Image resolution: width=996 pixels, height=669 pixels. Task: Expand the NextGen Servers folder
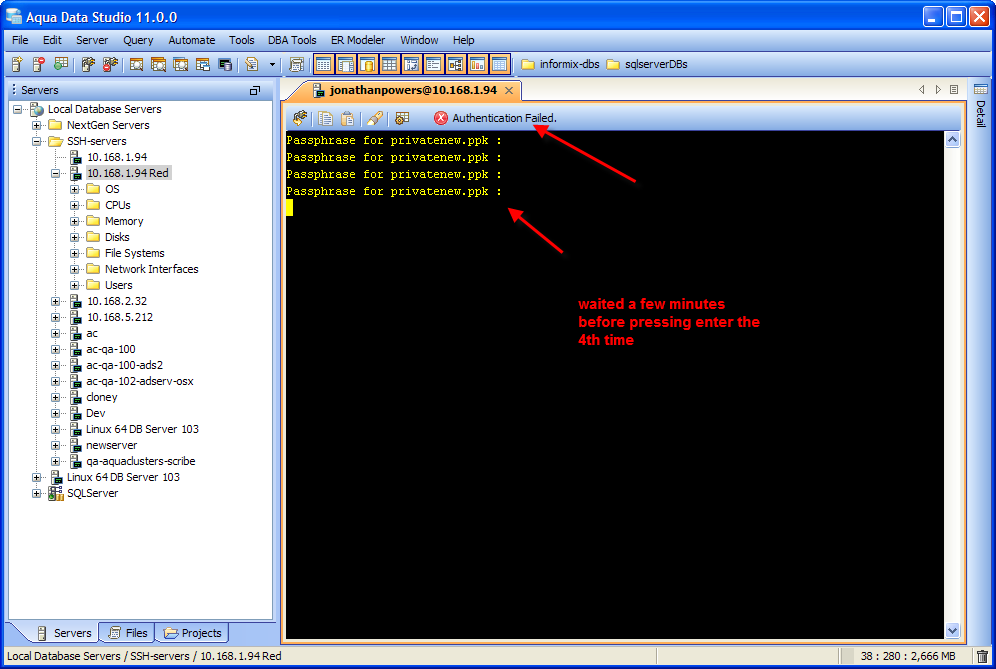pyautogui.click(x=37, y=125)
